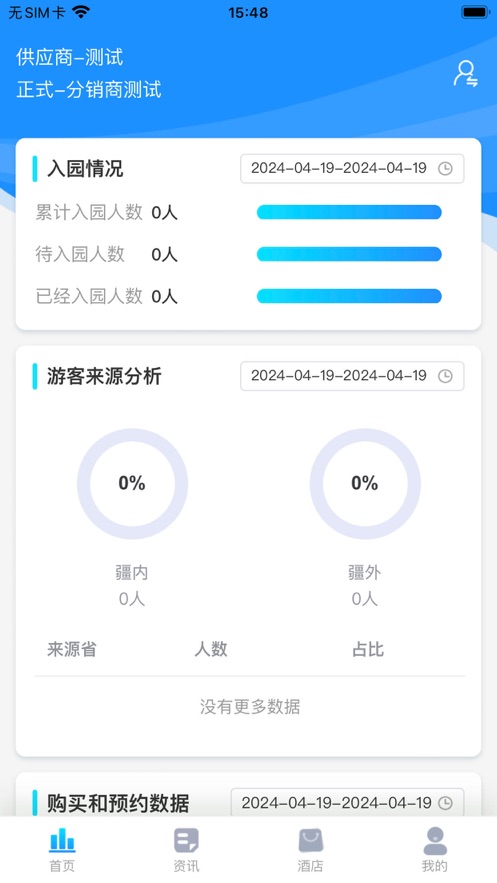Open the 游客来源分析 date range picker
The width and height of the screenshot is (497, 883).
pos(352,376)
